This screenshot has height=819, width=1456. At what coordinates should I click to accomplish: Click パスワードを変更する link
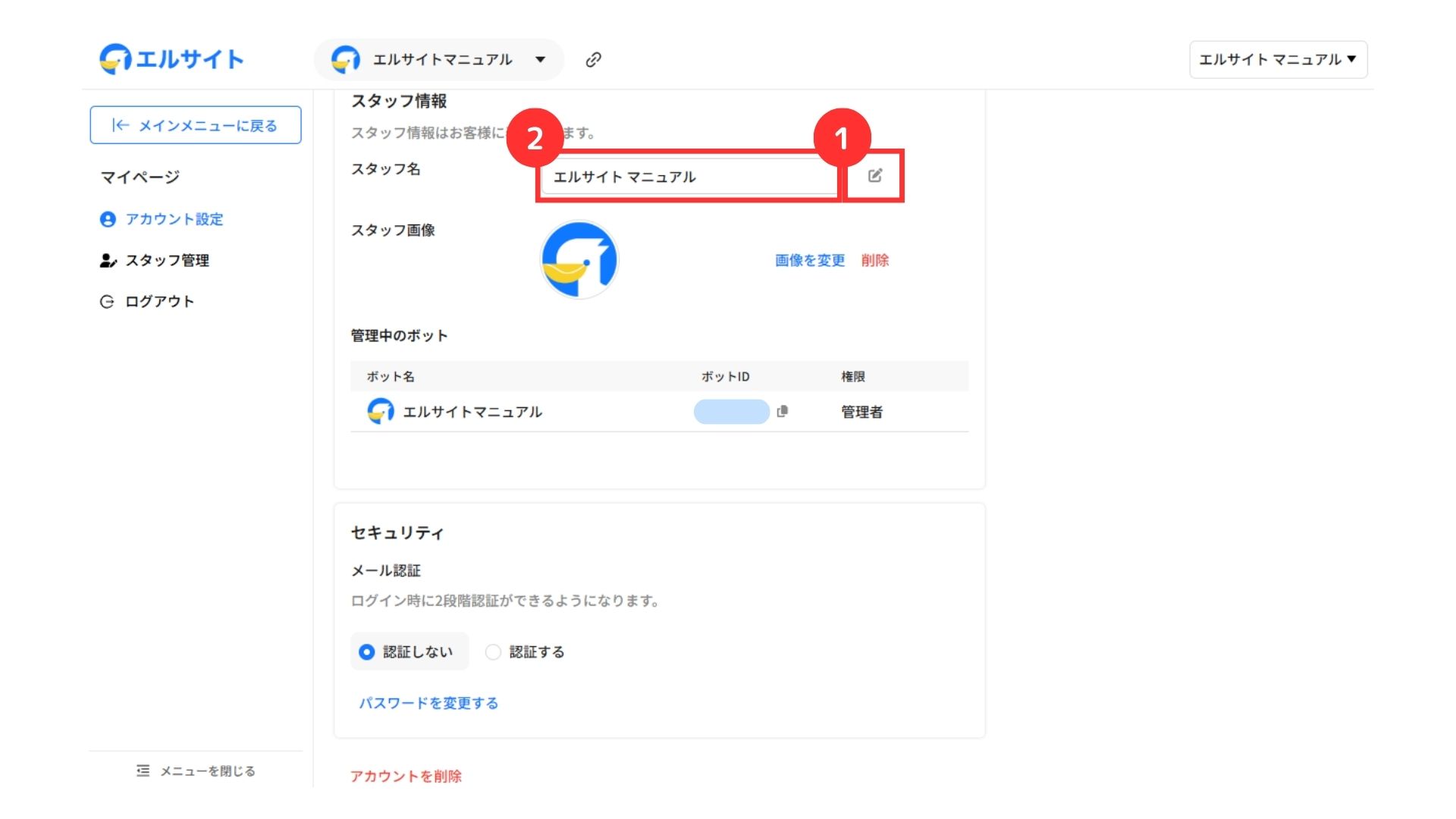point(428,703)
